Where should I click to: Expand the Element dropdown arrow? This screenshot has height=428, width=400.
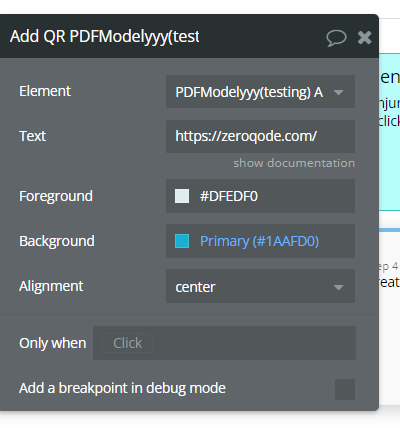tap(338, 92)
